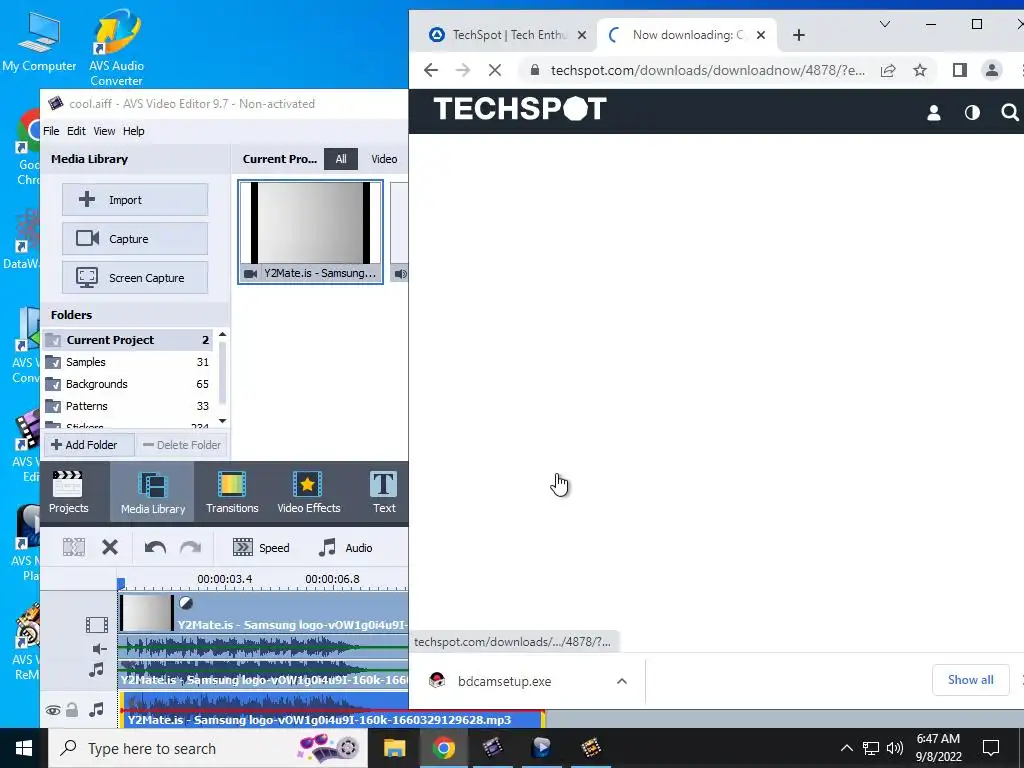Viewport: 1024px width, 768px height.
Task: Select the Samsung logo mp3 audio clip
Action: point(332,711)
